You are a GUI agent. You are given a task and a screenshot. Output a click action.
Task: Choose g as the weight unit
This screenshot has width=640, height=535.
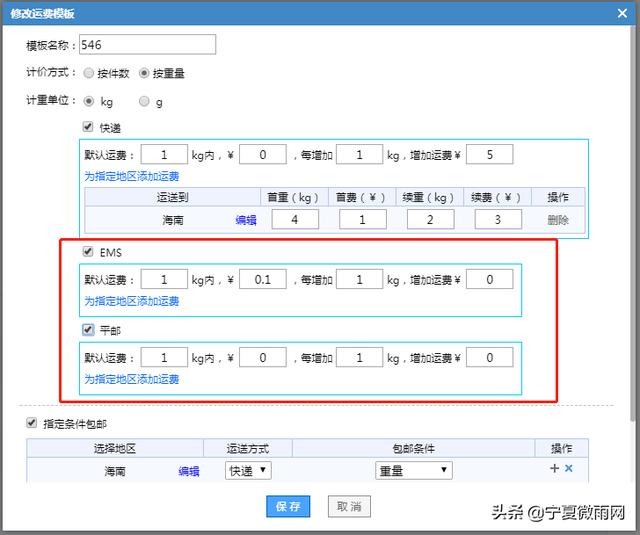pos(144,101)
